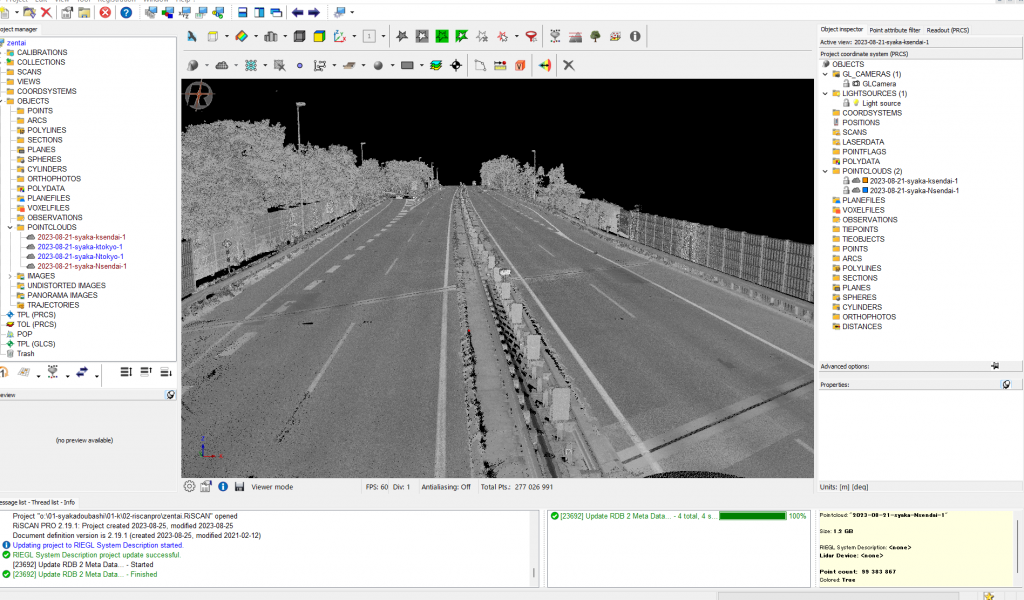Image resolution: width=1024 pixels, height=600 pixels.
Task: Click the cyan mesh grid icon
Action: pos(251,65)
